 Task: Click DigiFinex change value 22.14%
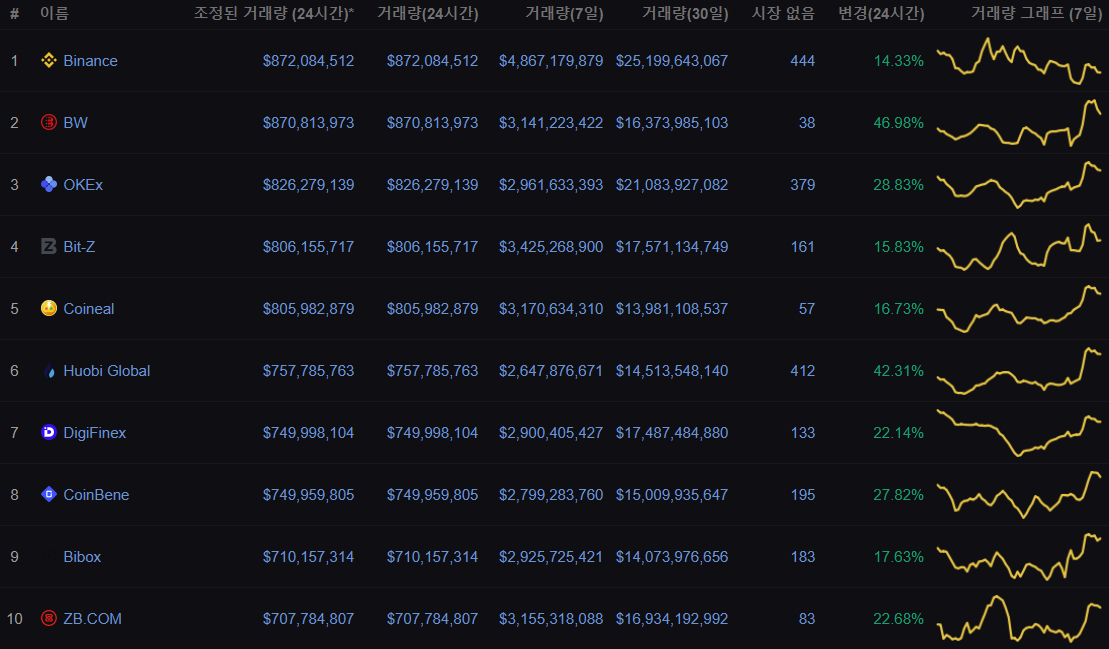point(898,433)
